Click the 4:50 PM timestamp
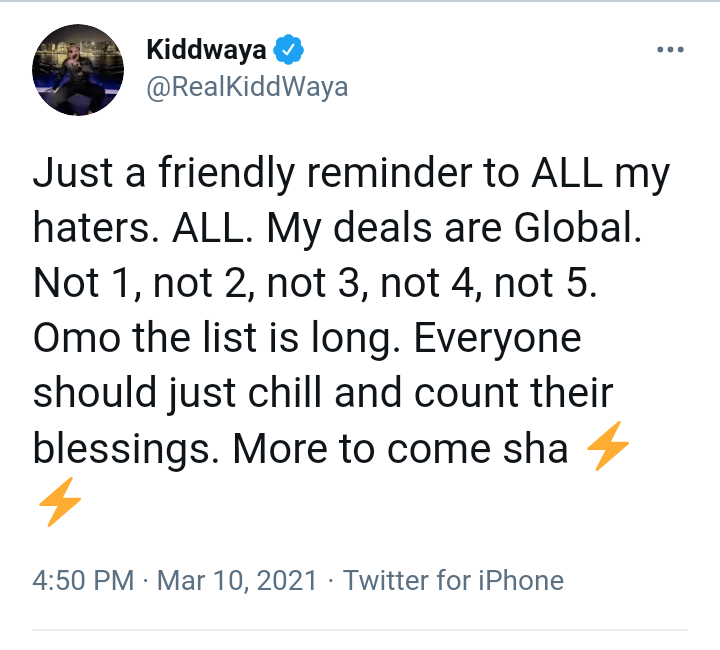 83,580
